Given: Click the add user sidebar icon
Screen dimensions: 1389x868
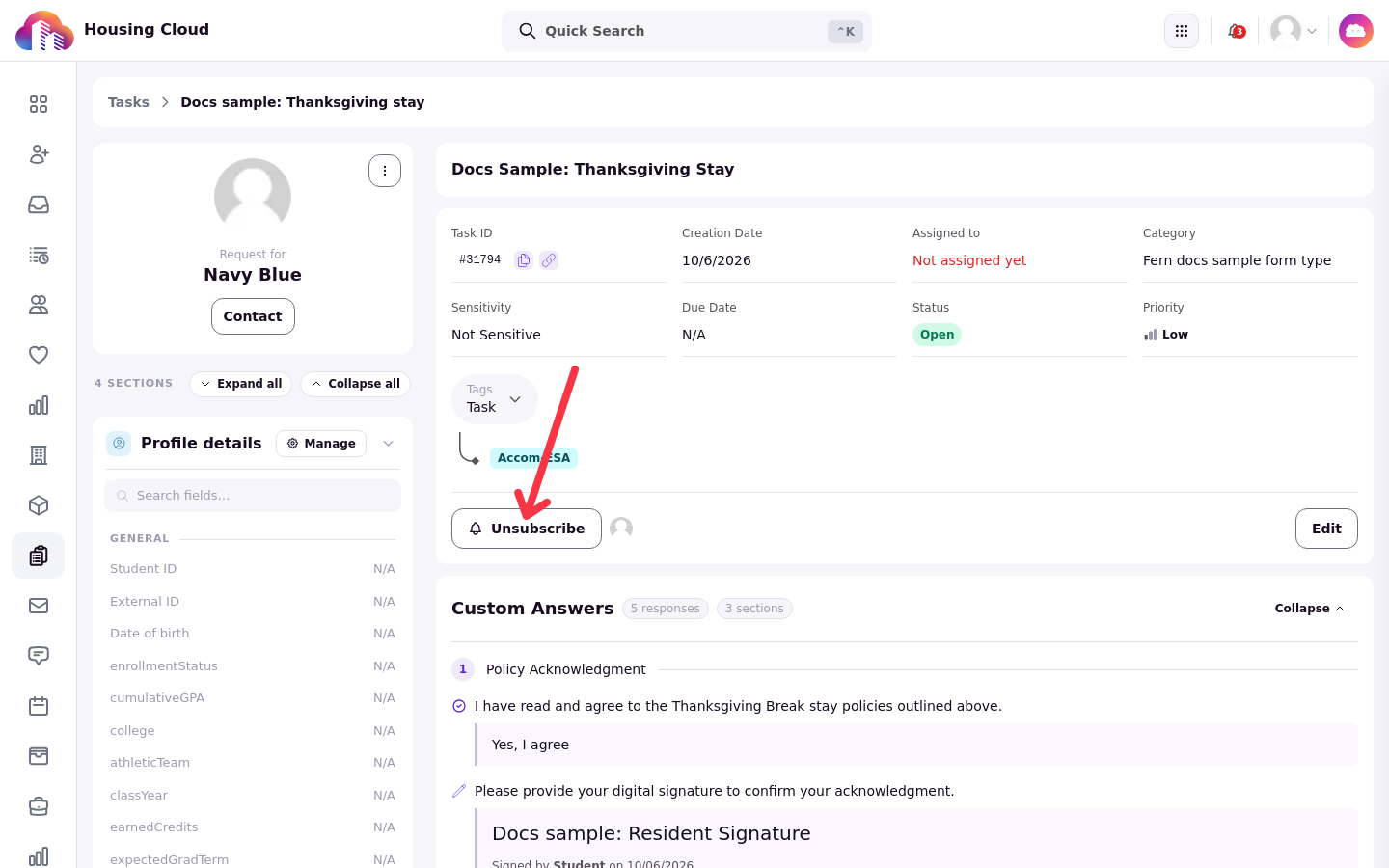Looking at the screenshot, I should 39,154.
